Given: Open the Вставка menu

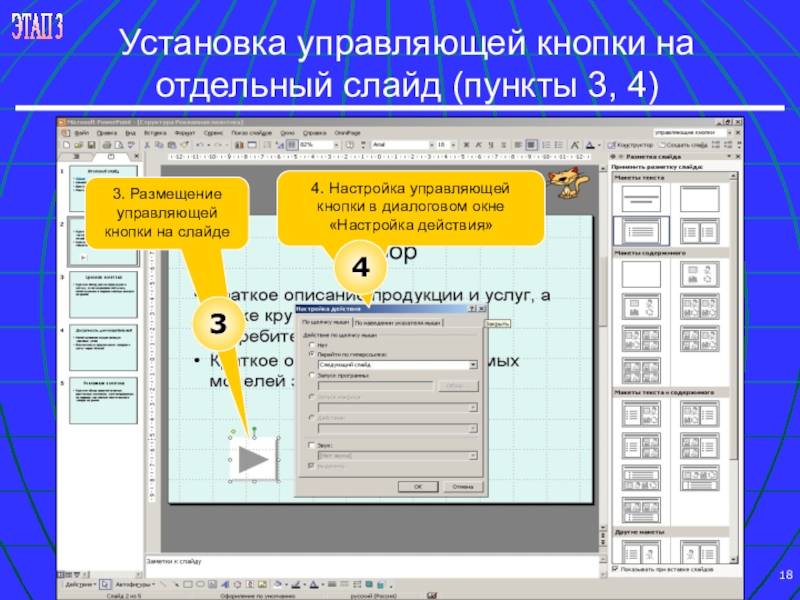Looking at the screenshot, I should click(x=154, y=132).
